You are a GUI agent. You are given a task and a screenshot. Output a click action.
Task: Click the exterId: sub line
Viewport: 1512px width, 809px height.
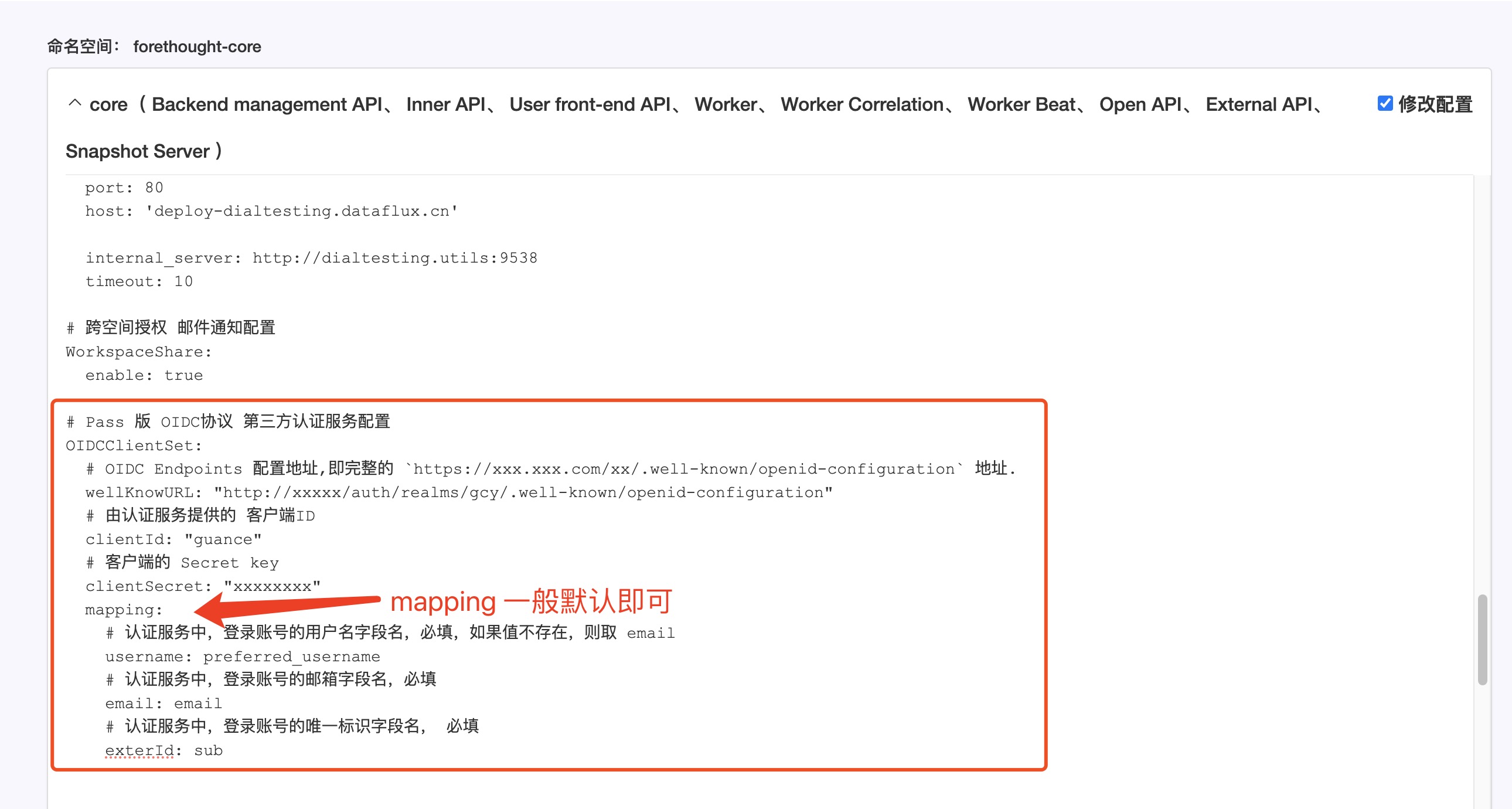[164, 750]
